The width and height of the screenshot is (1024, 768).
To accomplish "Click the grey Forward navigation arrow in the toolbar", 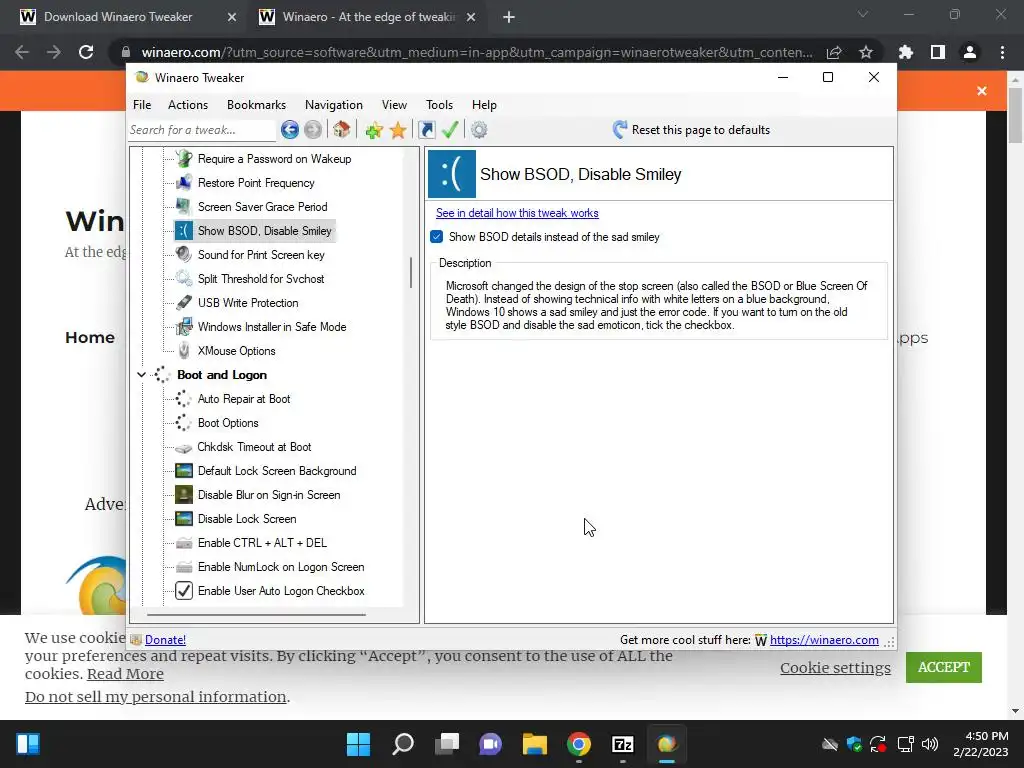I will (313, 130).
